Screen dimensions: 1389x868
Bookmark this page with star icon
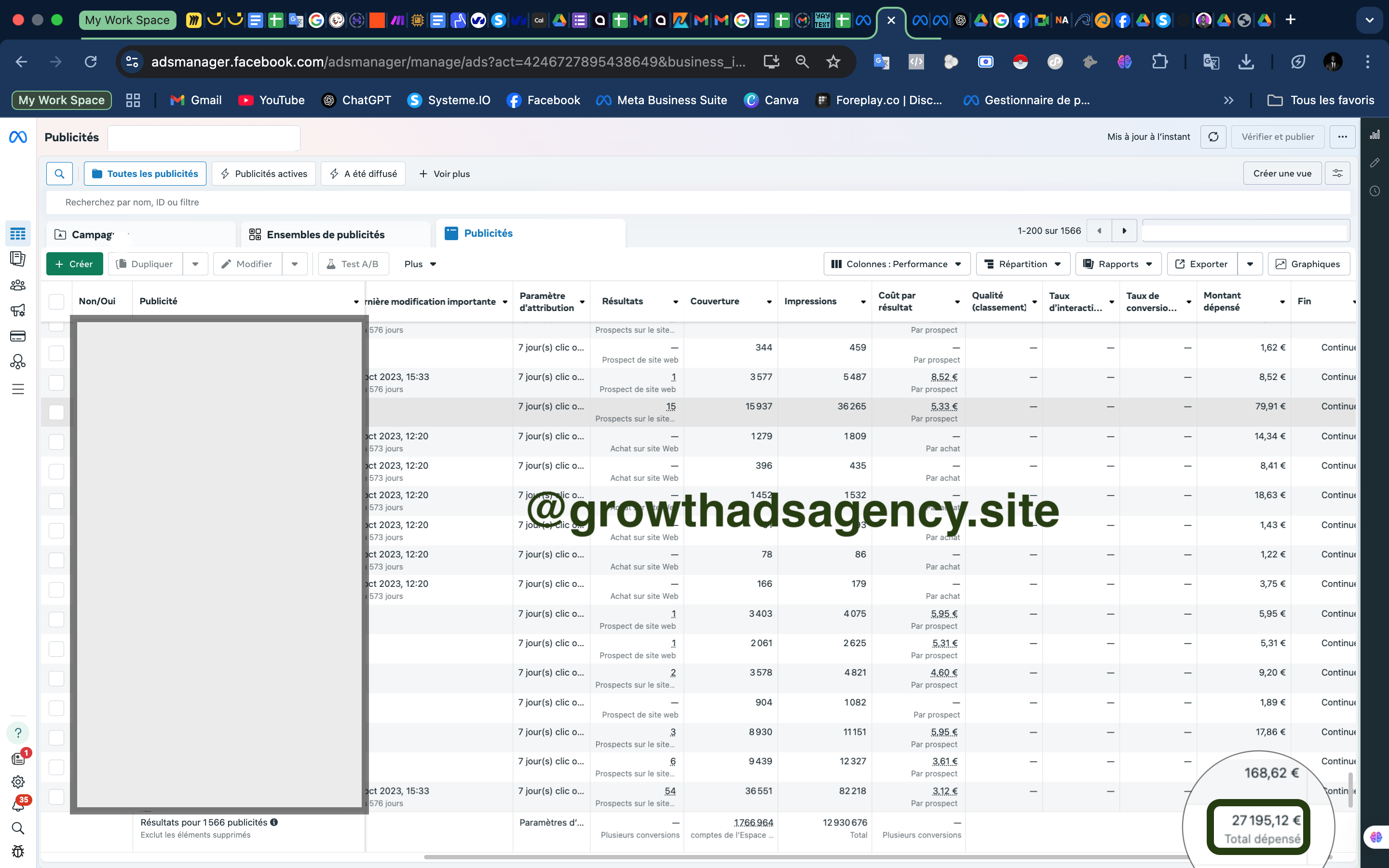(833, 61)
